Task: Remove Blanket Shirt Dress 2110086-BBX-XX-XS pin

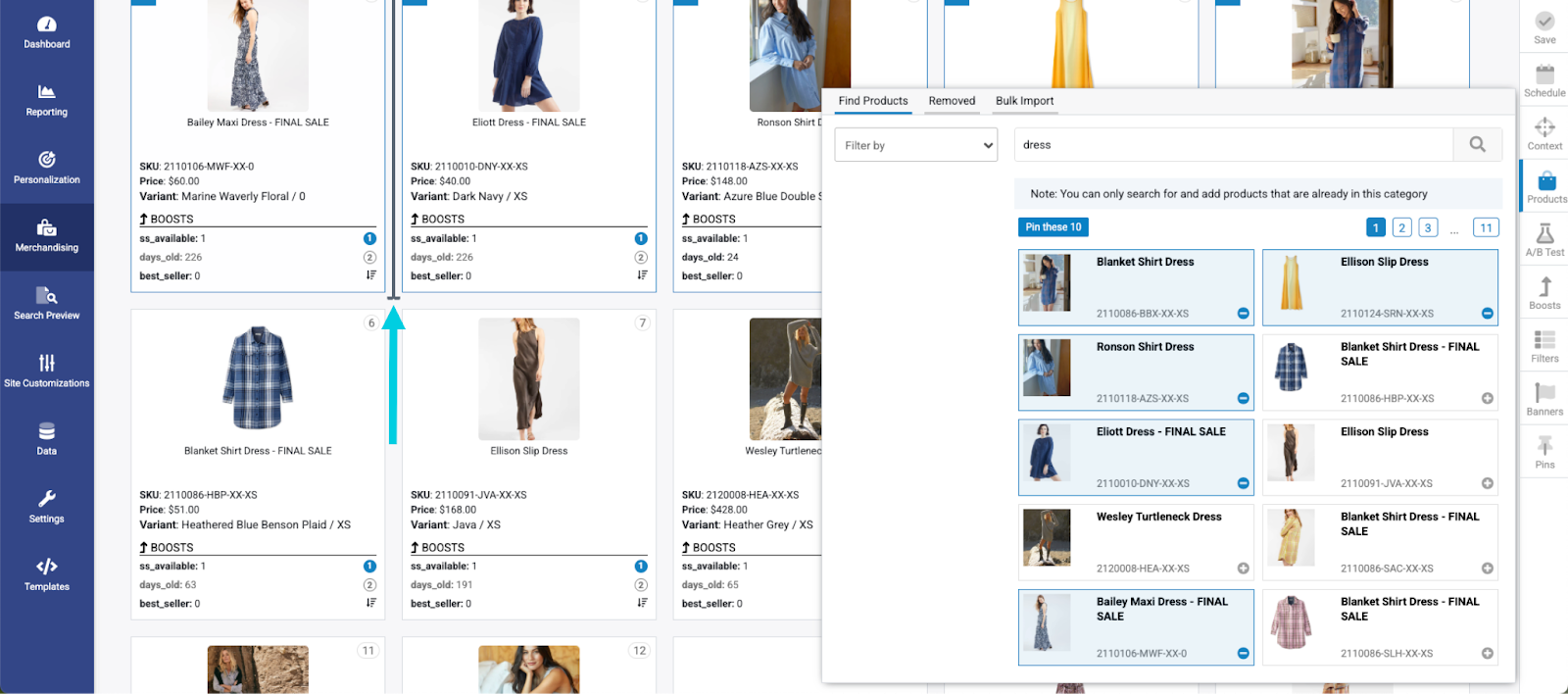Action: [x=1243, y=314]
